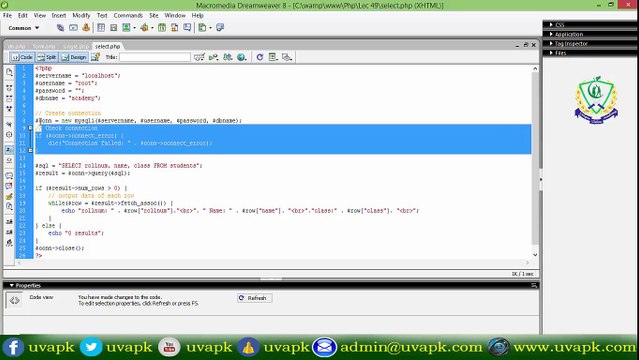The width and height of the screenshot is (639, 360).
Task: Click Open Documents in coding toolbar
Action: (x=9, y=73)
